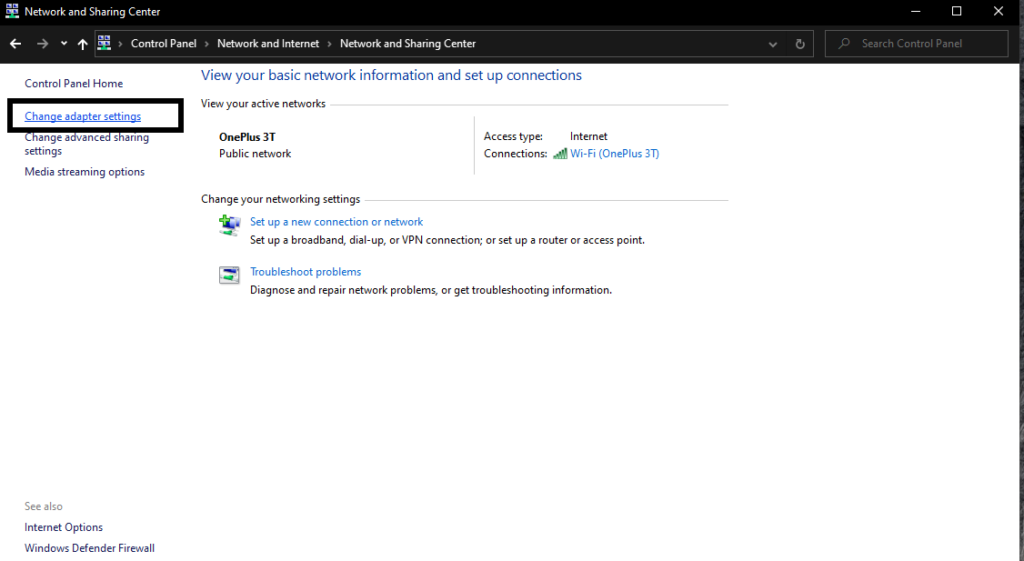
Task: Click the new connection setup icon
Action: click(x=229, y=225)
